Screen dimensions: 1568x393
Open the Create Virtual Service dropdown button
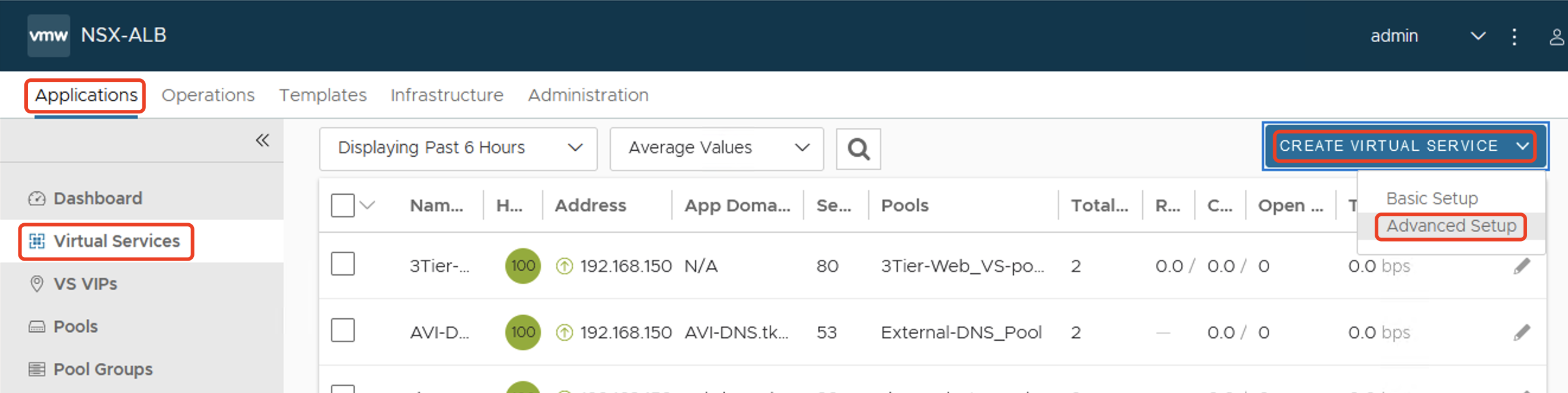(1405, 146)
